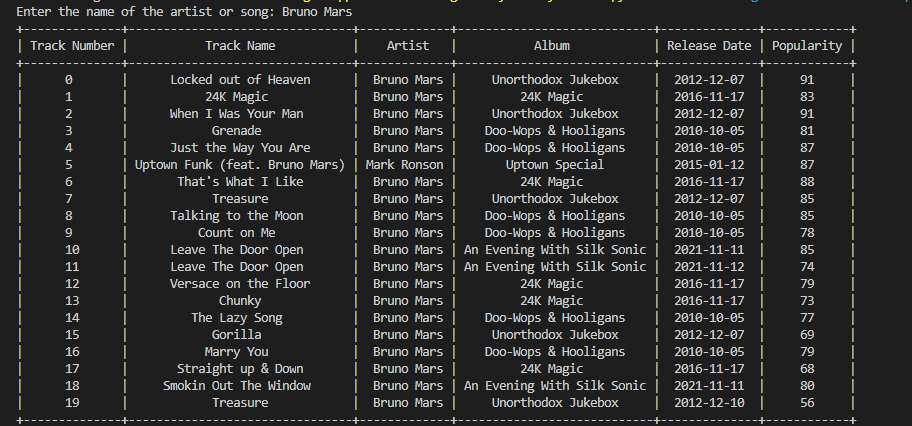Select track name "Straight up & Down"
The image size is (912, 426).
pos(240,368)
